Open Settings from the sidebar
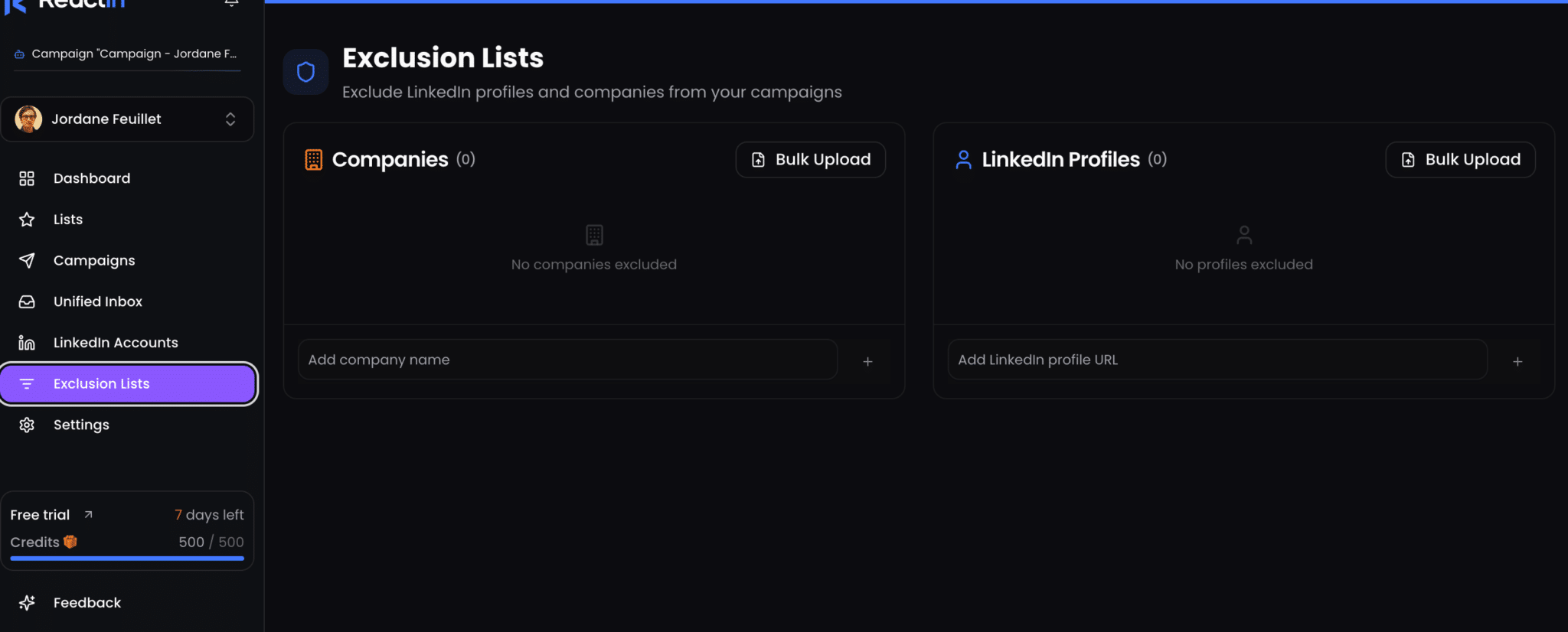Image resolution: width=1568 pixels, height=632 pixels. point(81,425)
